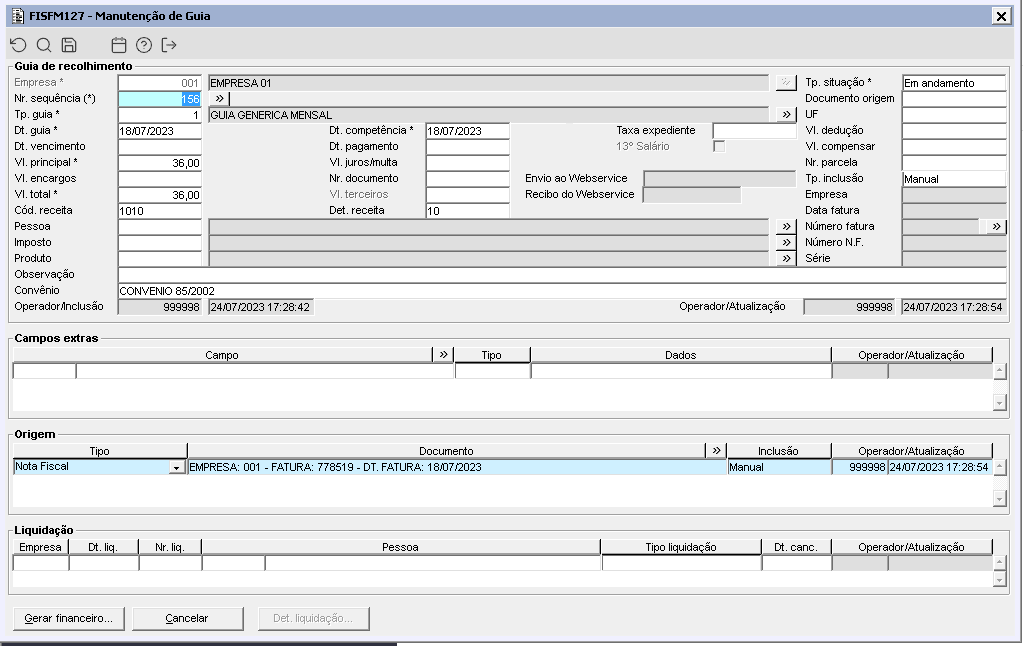
Task: Click the Origem Inclusão column header
Action: pos(778,450)
